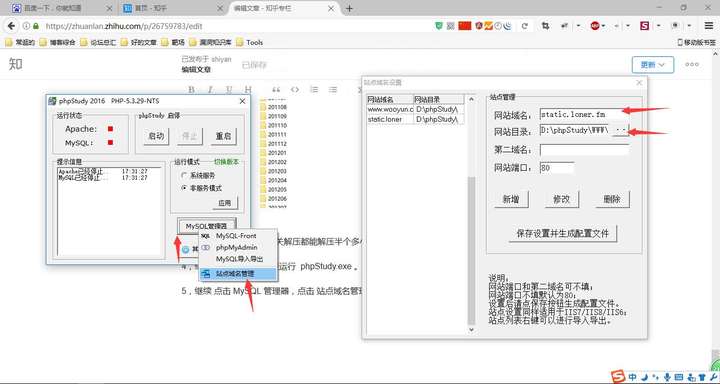The image size is (720, 384).
Task: Expand the 更新 dropdown button
Action: [x=652, y=65]
